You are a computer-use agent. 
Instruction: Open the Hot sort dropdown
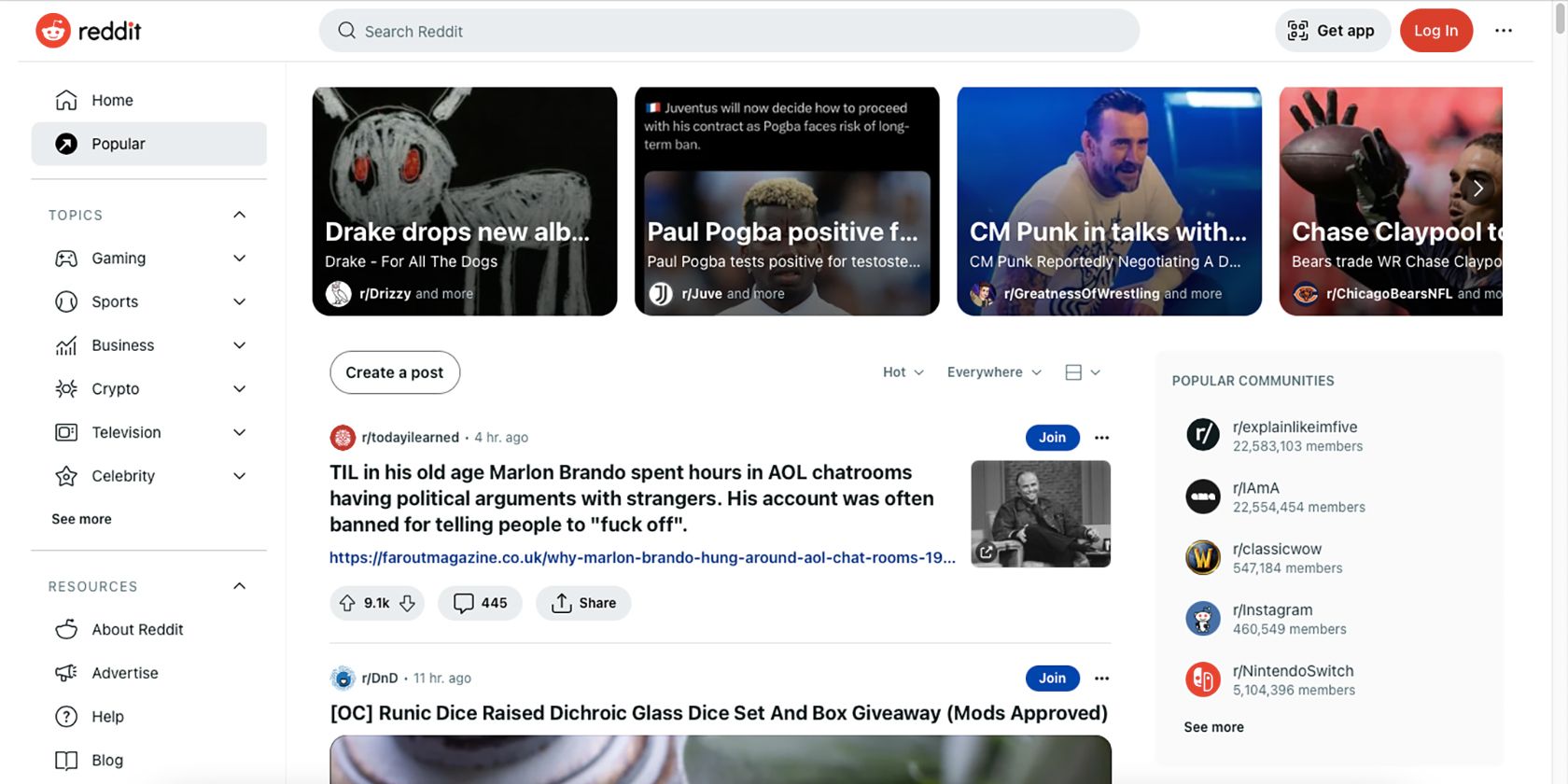pyautogui.click(x=903, y=372)
